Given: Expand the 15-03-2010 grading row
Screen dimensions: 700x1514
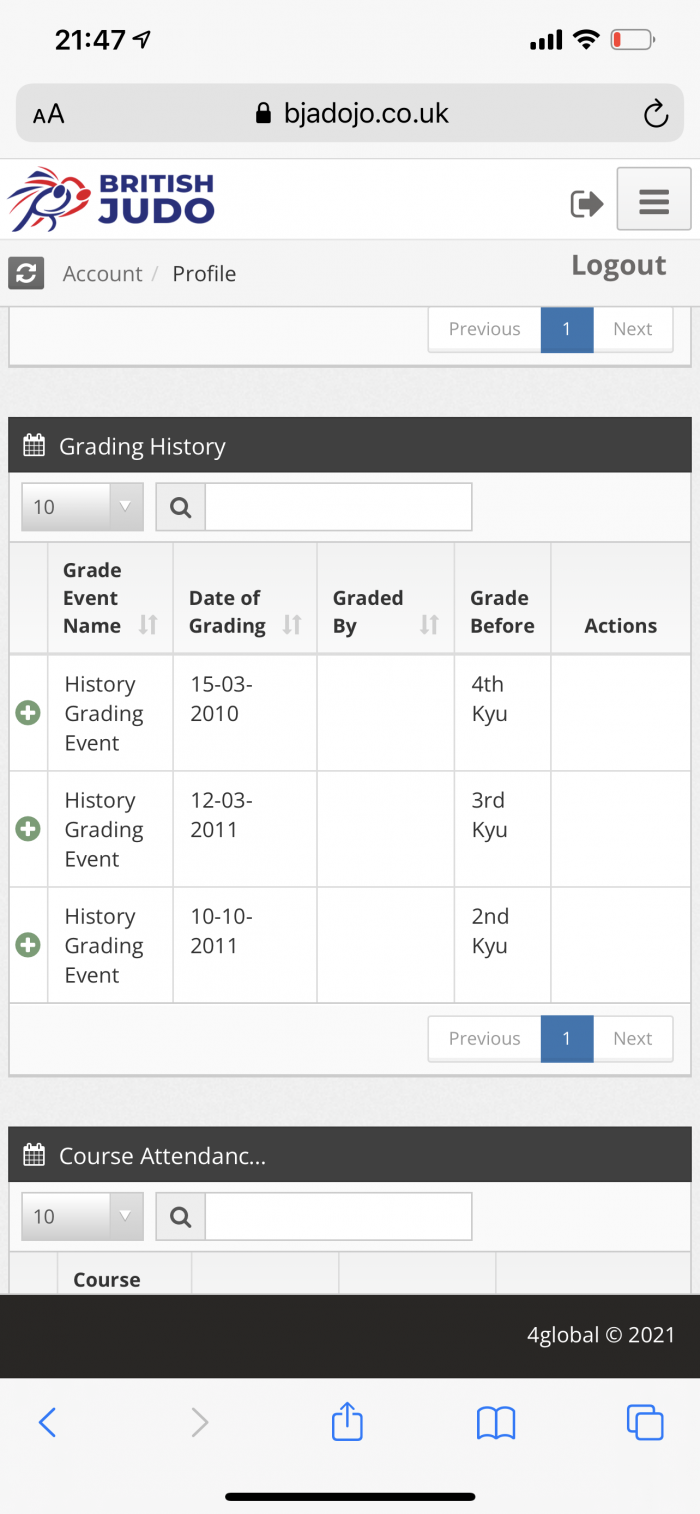Looking at the screenshot, I should [28, 713].
